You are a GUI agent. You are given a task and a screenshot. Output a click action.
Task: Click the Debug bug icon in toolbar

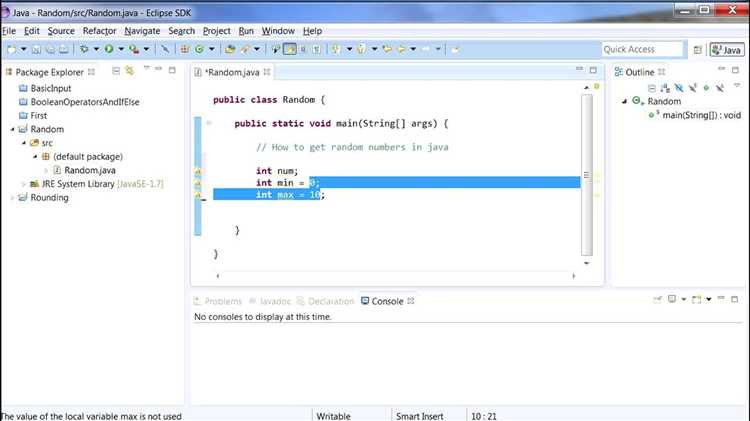84,49
